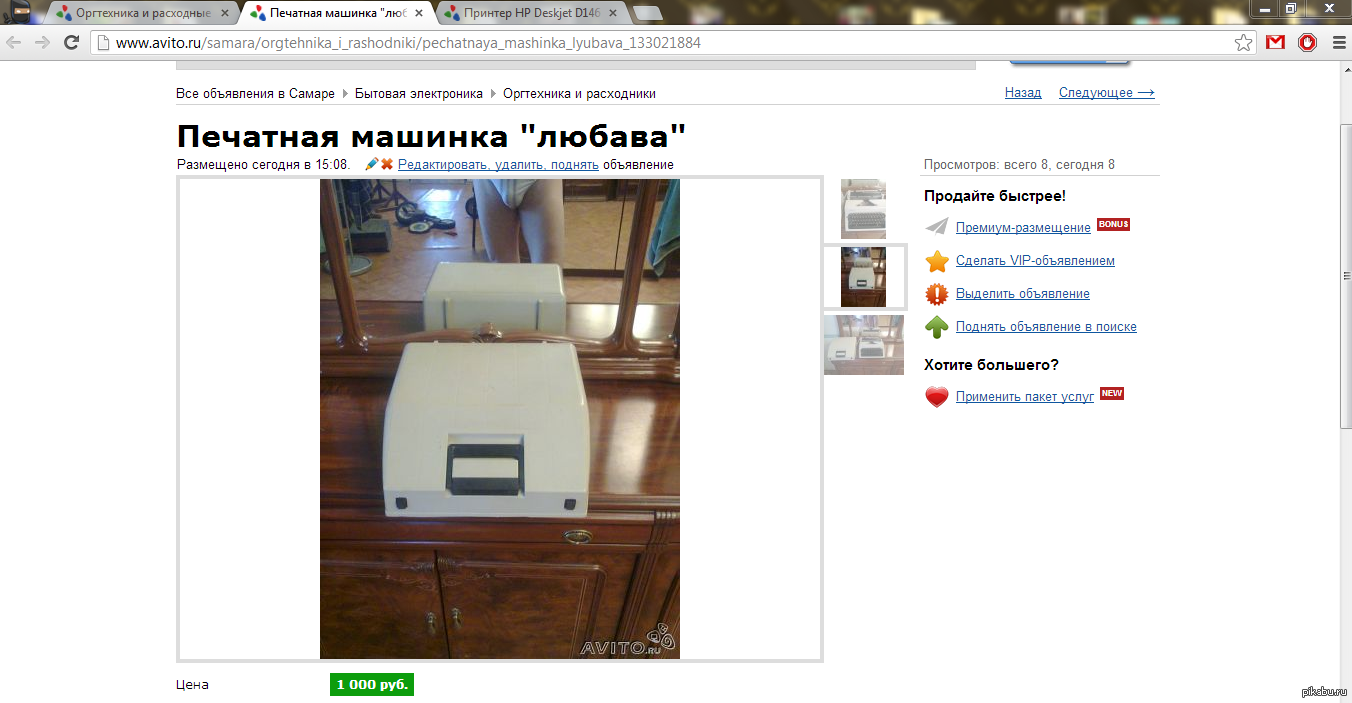Click the bookmark star in address bar
This screenshot has width=1352, height=703.
coord(1243,43)
